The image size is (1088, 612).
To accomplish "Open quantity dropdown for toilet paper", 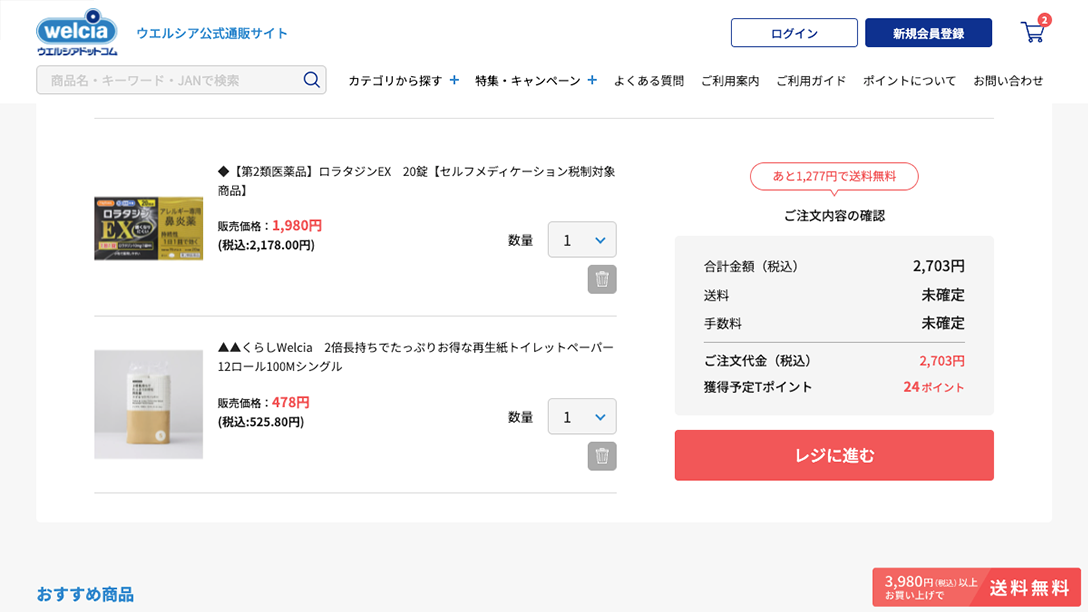I will pos(582,416).
